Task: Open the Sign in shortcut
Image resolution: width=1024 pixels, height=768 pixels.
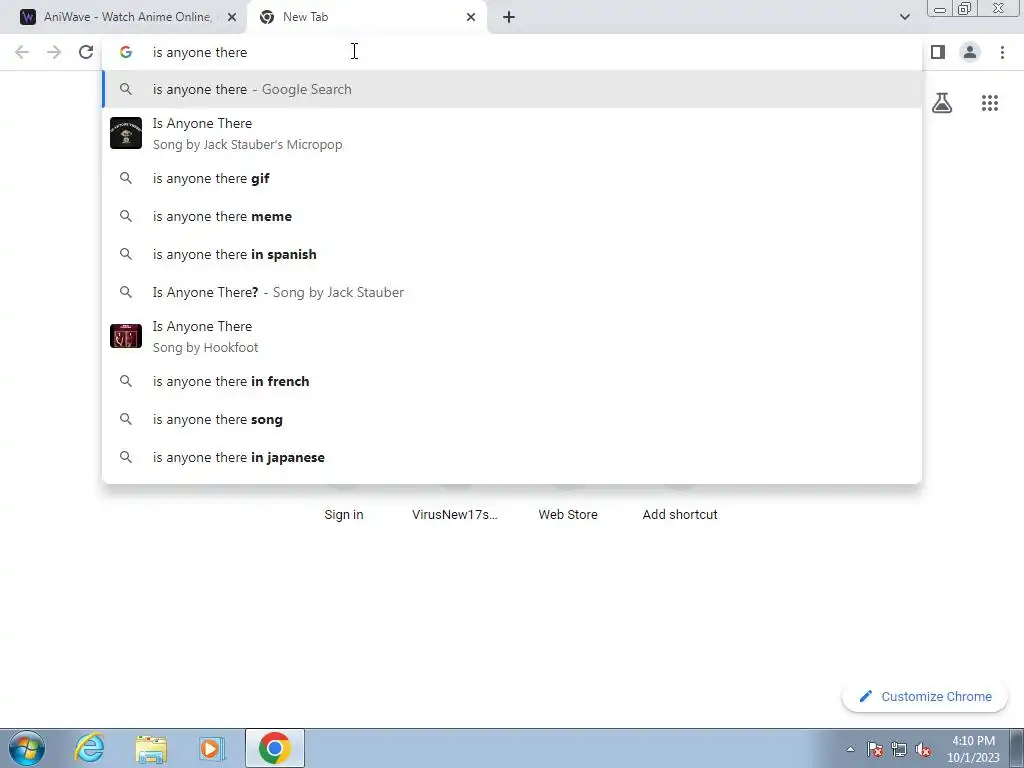Action: coord(344,515)
